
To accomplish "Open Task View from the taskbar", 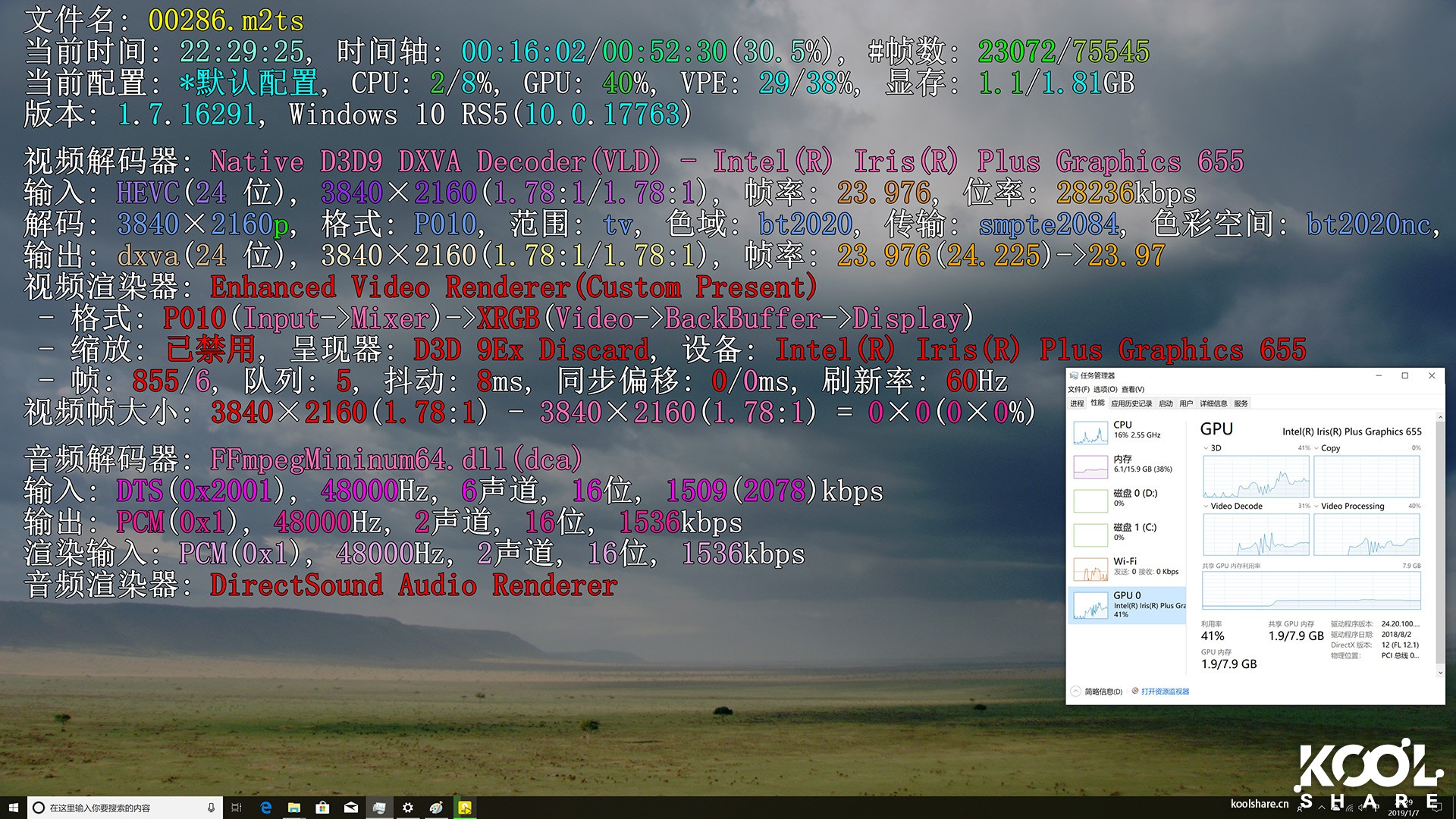I will coord(237,808).
